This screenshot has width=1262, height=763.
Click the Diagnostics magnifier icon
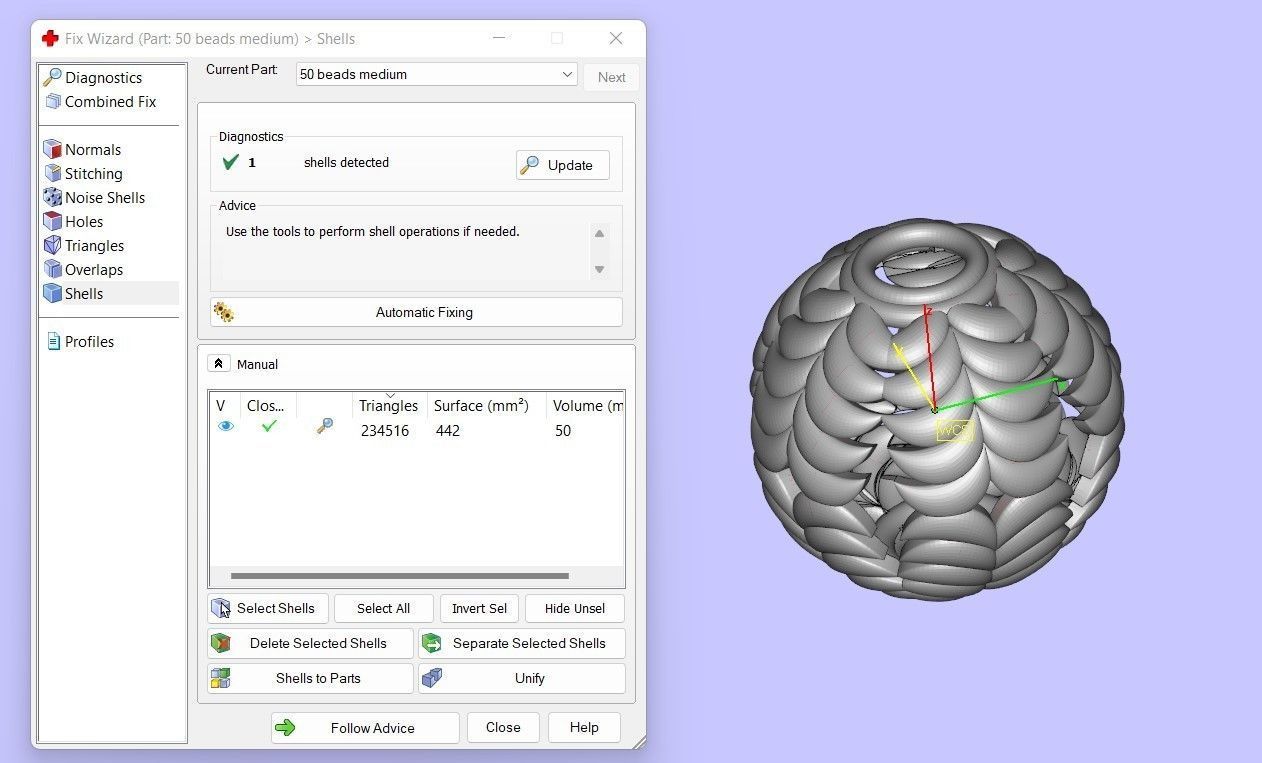point(52,77)
